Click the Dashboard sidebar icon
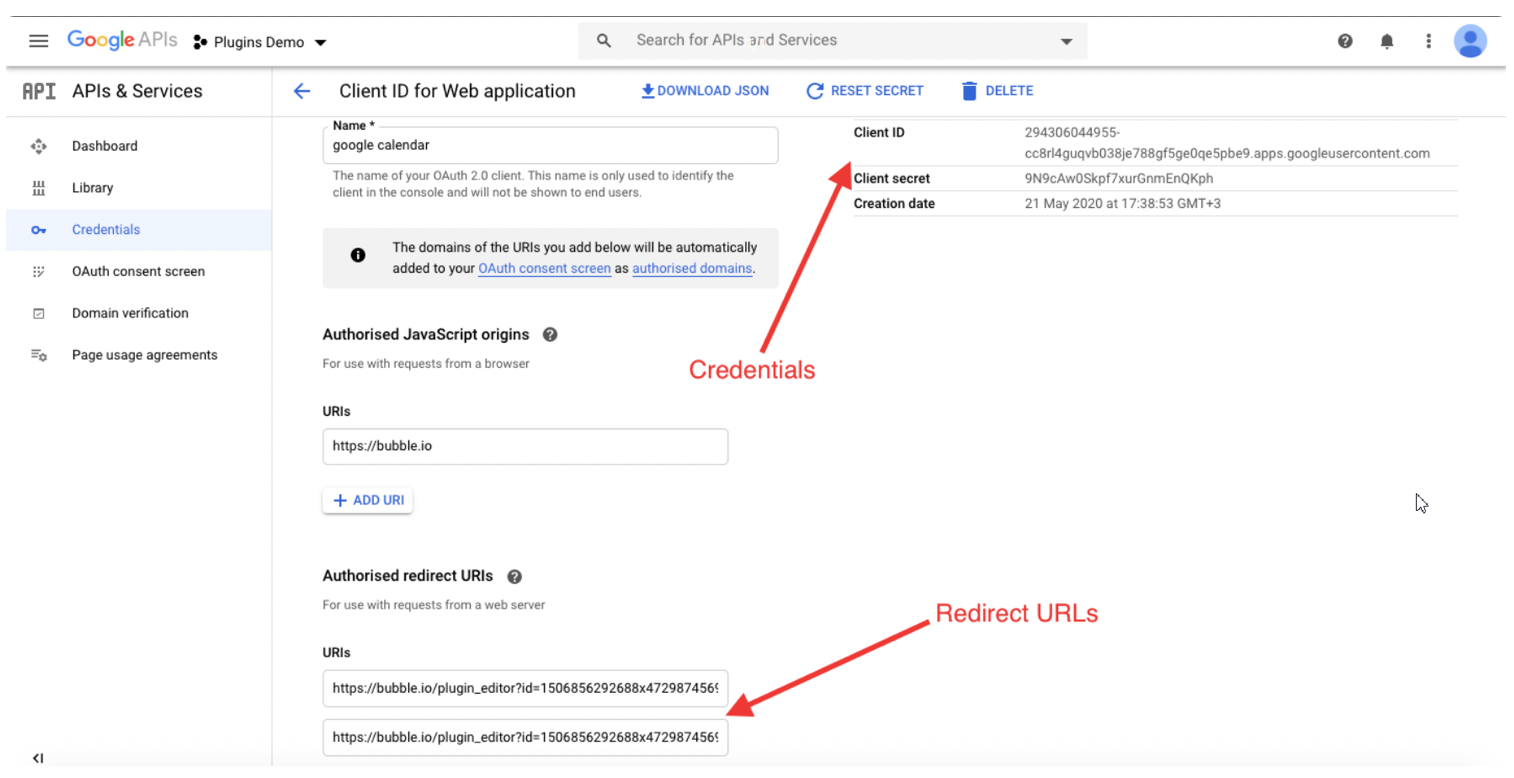This screenshot has width=1514, height=778. click(x=39, y=146)
